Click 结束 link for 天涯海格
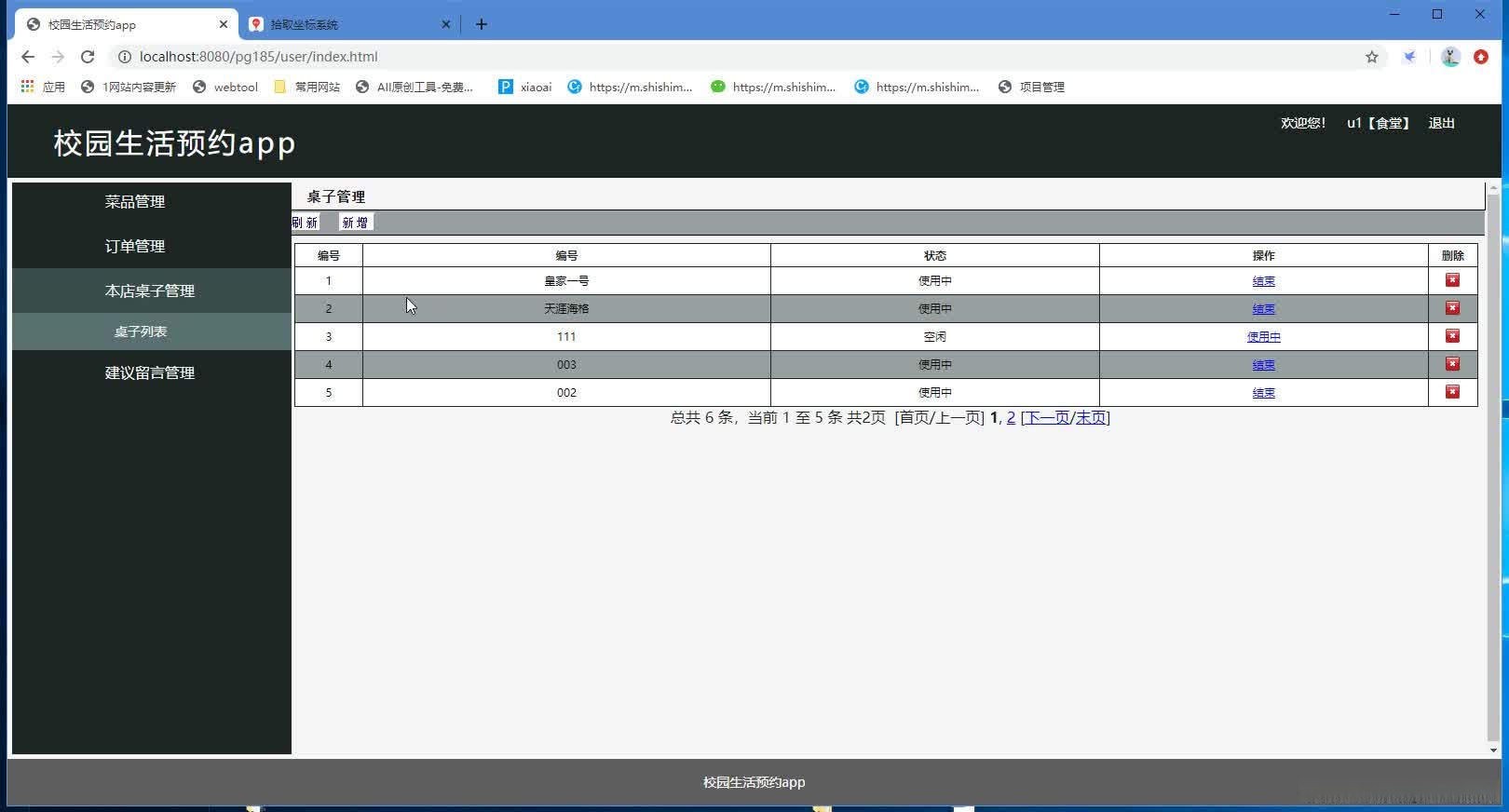Screen dimensions: 1509x812 pos(1263,308)
